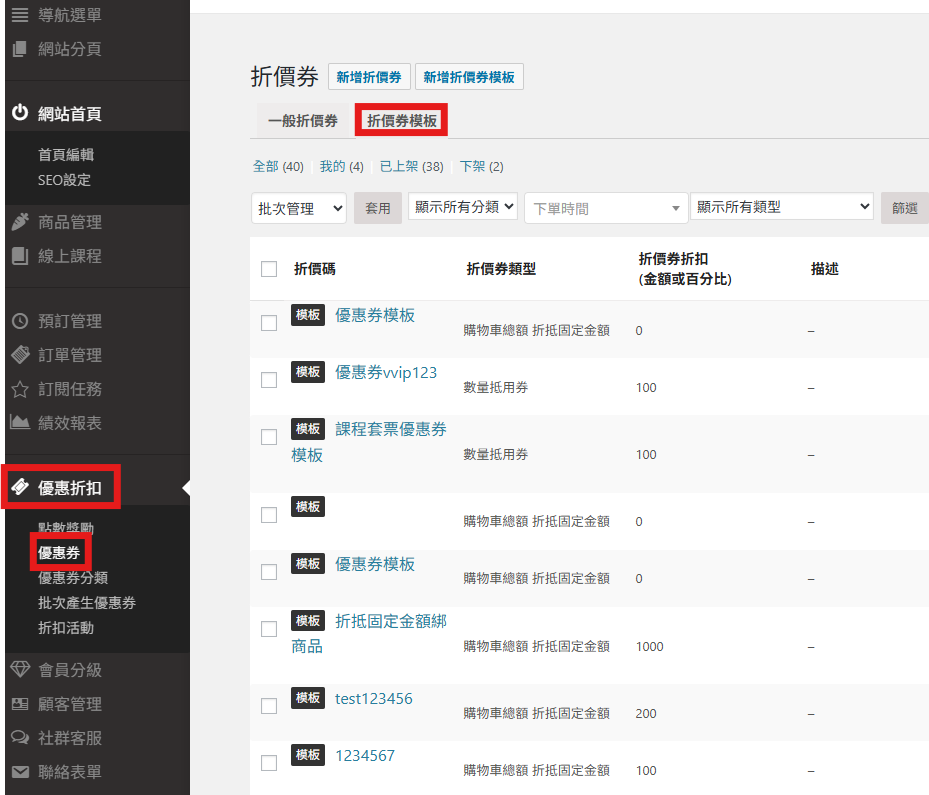Expand the 顯示所有分類 category dropdown

pos(463,207)
